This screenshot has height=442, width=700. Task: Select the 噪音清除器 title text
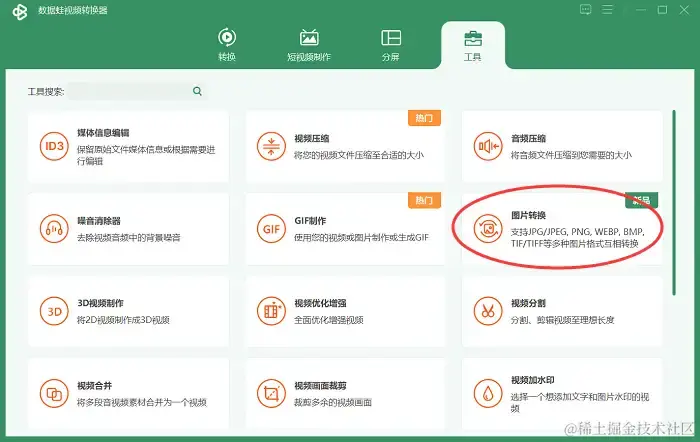point(99,221)
